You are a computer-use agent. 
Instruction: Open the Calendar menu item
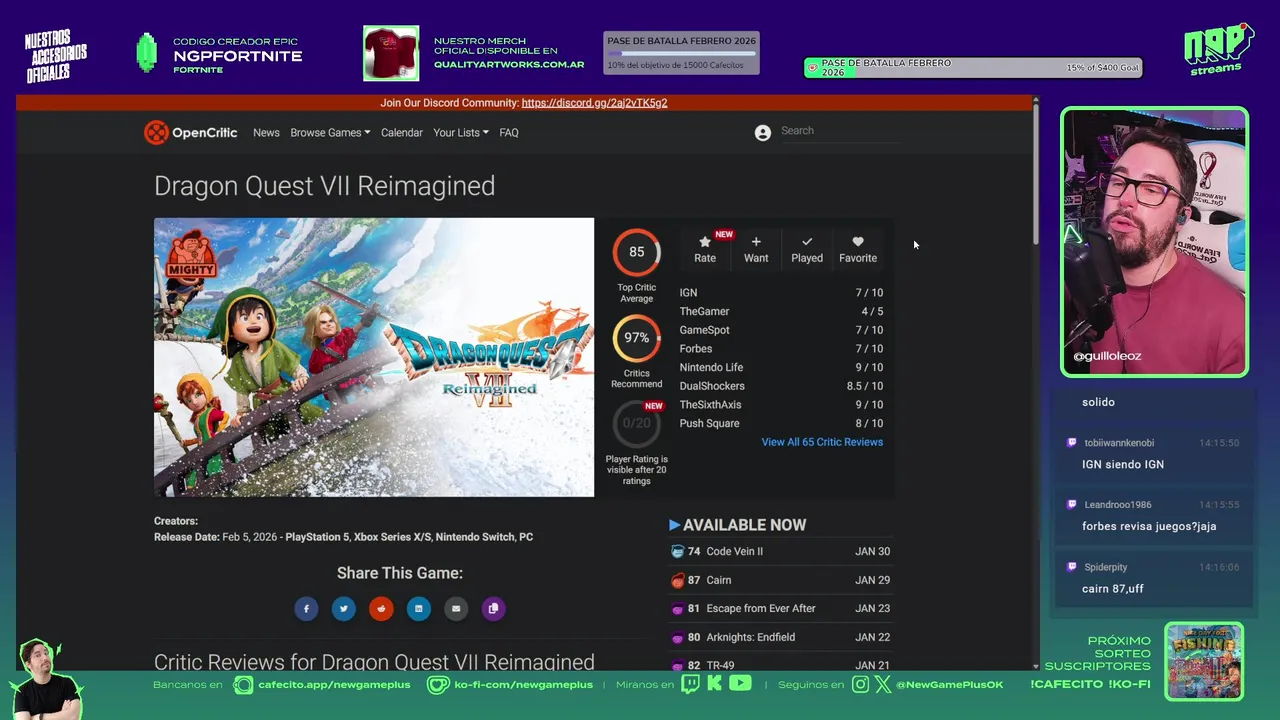(x=402, y=132)
